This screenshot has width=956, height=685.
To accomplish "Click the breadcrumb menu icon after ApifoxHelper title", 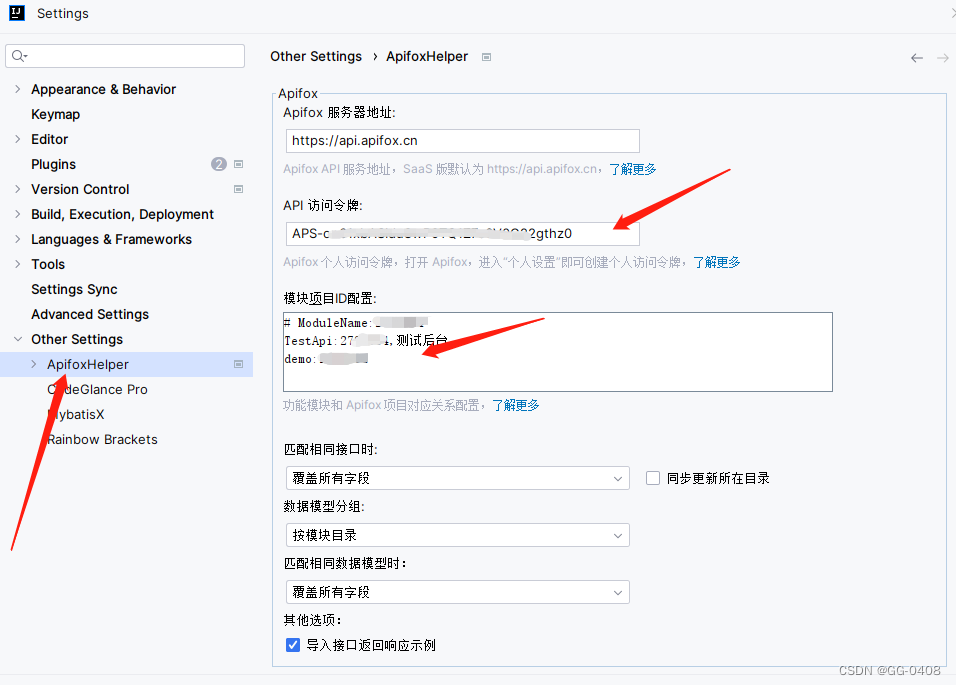I will pyautogui.click(x=486, y=57).
